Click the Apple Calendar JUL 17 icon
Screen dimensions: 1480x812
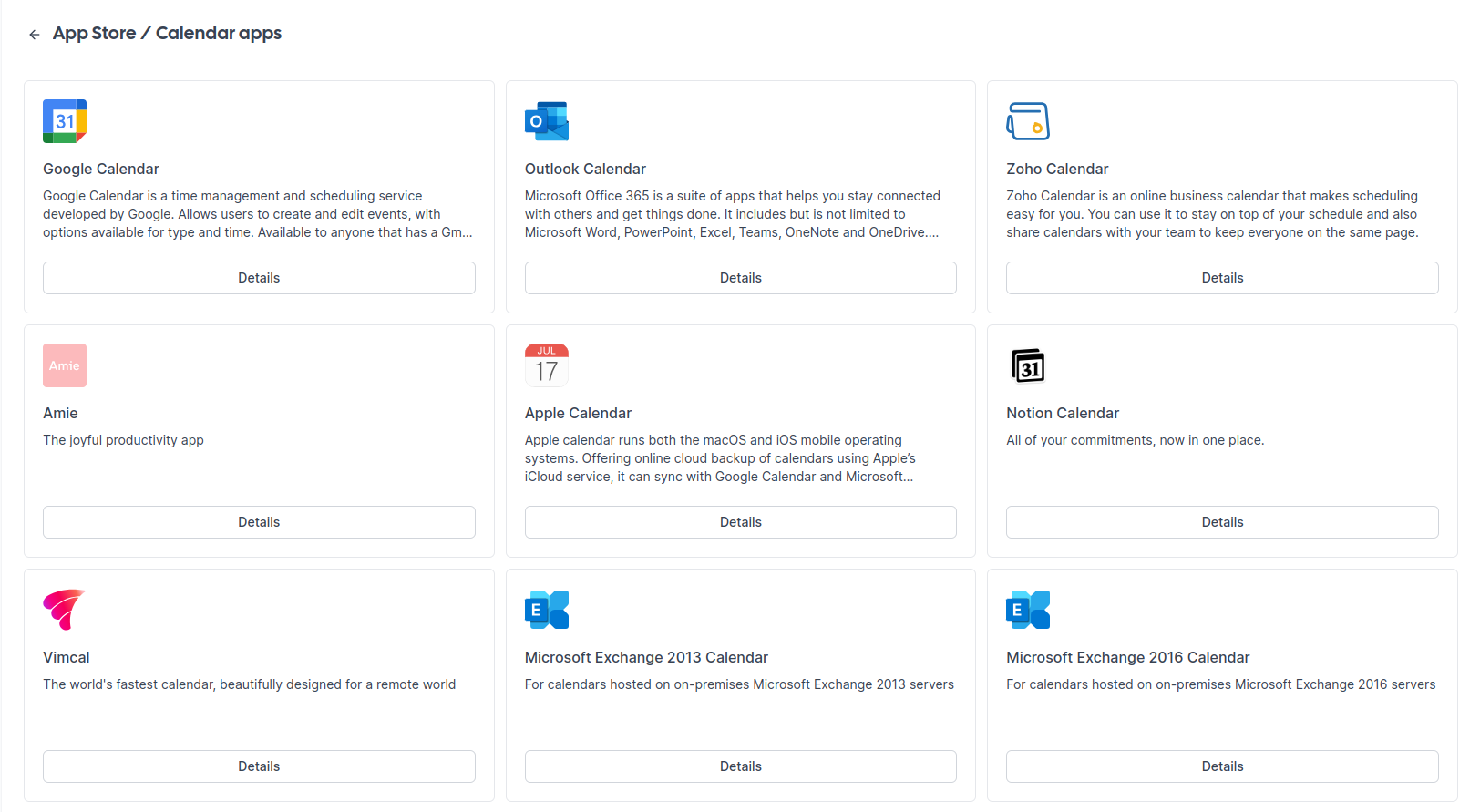(x=547, y=365)
